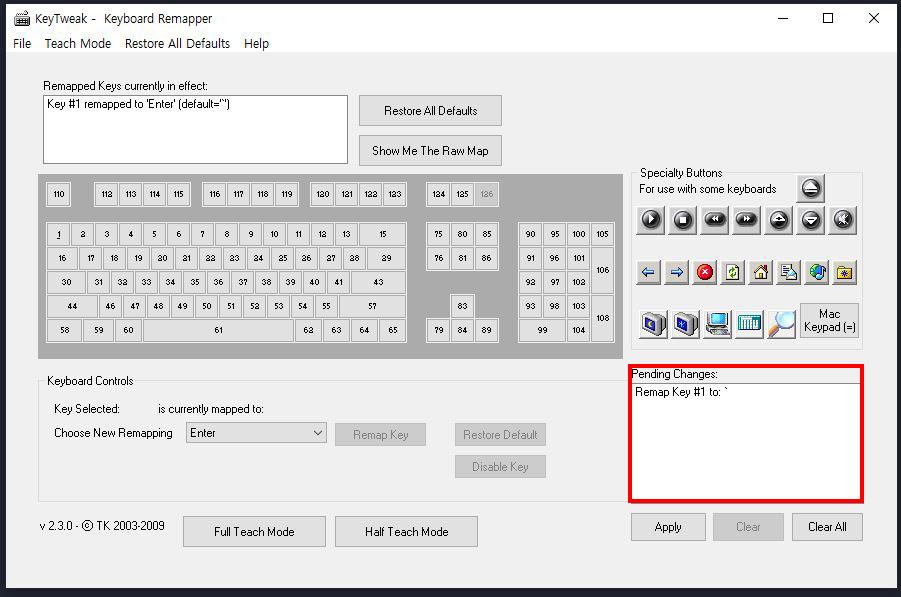Viewport: 901px width, 597px height.
Task: Select keyboard key number 1
Action: pos(59,234)
